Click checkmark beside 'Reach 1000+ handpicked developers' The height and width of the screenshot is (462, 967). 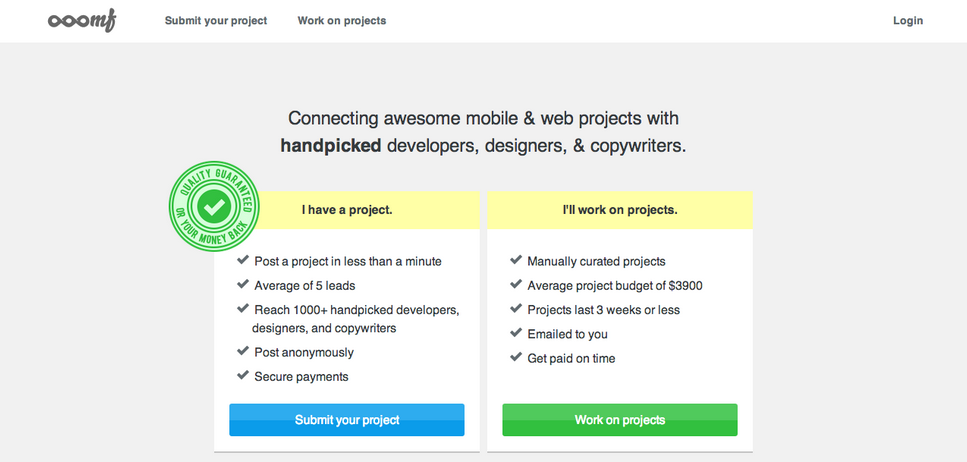click(243, 309)
